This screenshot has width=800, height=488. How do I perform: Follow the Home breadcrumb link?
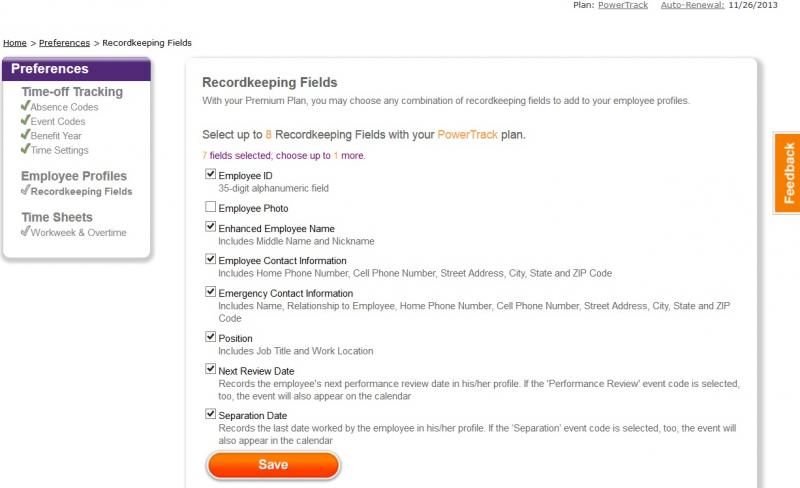(x=15, y=43)
